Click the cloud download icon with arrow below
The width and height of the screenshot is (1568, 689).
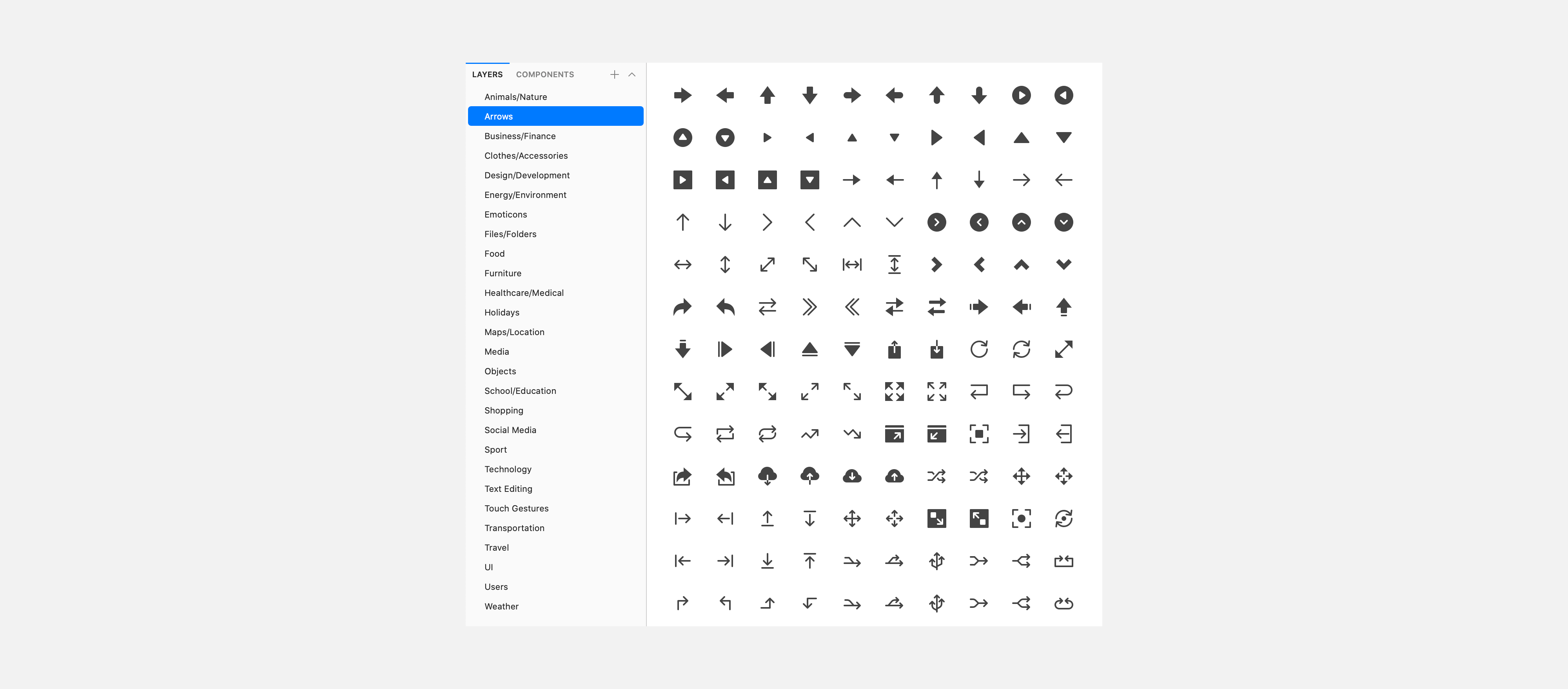[x=767, y=476]
